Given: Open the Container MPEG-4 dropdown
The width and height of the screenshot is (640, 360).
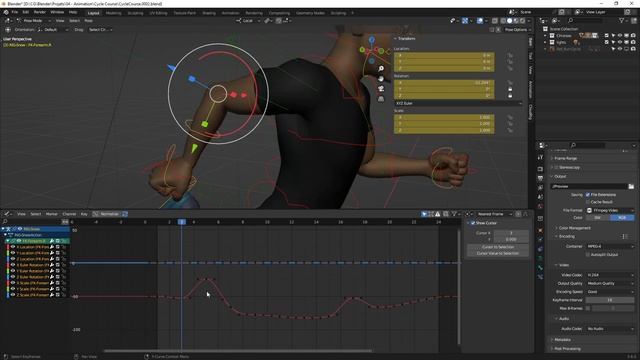Looking at the screenshot, I should [610, 247].
